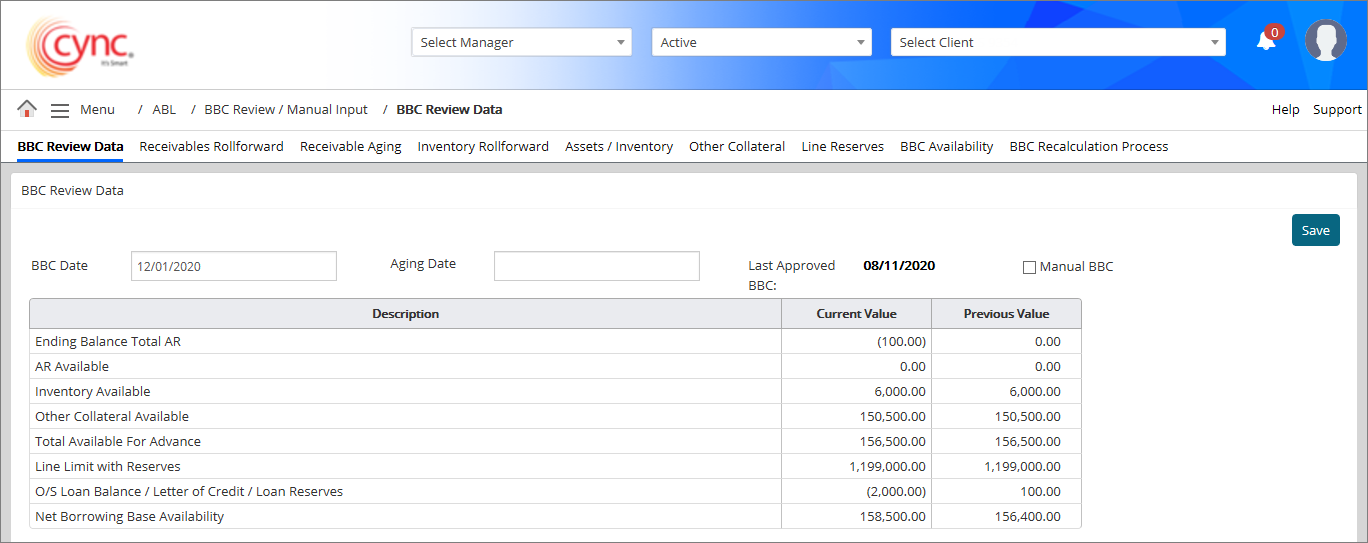The image size is (1368, 543).
Task: Open the Active status dropdown
Action: (x=761, y=42)
